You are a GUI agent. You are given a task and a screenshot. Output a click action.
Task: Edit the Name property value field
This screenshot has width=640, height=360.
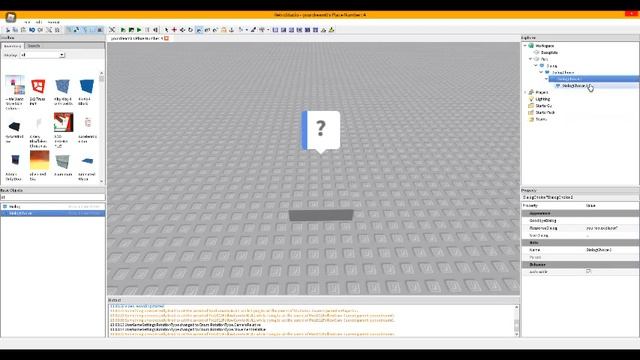(x=612, y=250)
